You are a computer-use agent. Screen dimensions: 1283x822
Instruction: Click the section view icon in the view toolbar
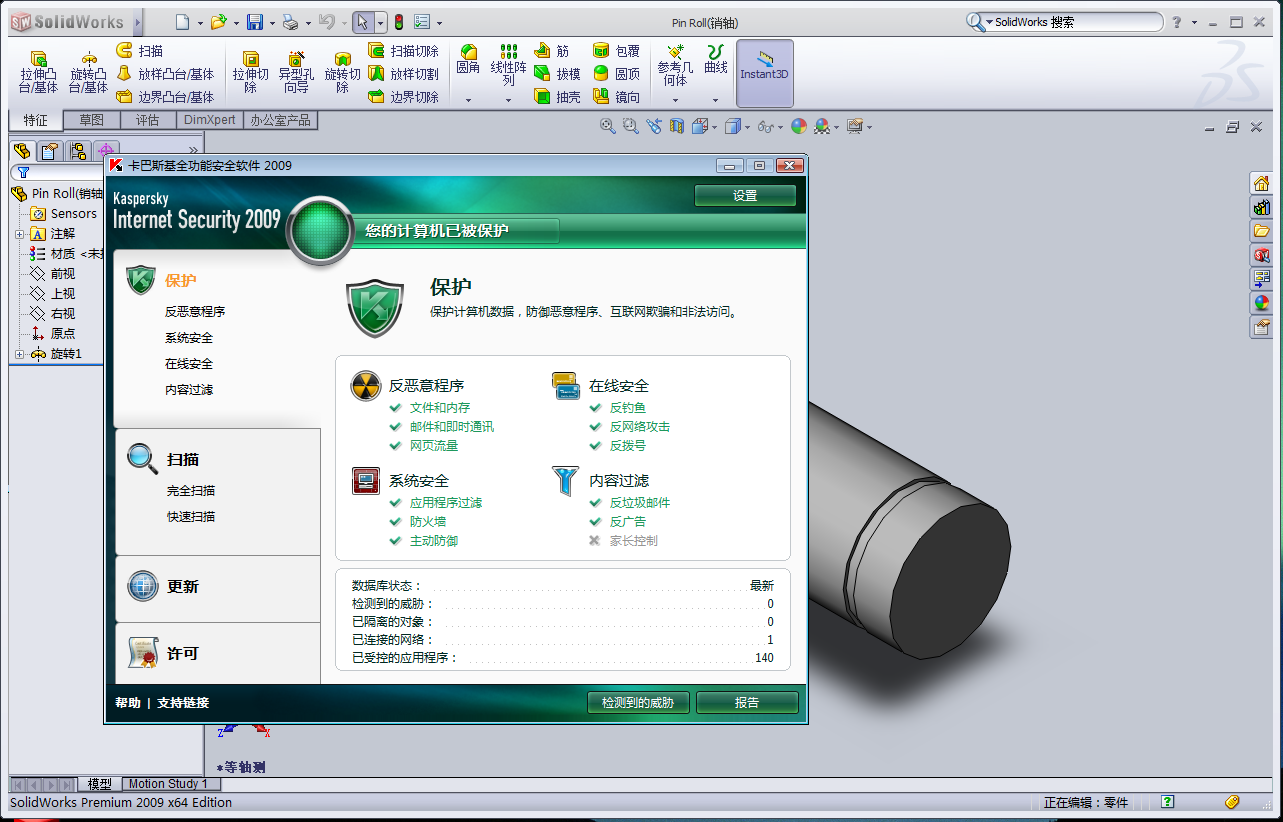677,126
